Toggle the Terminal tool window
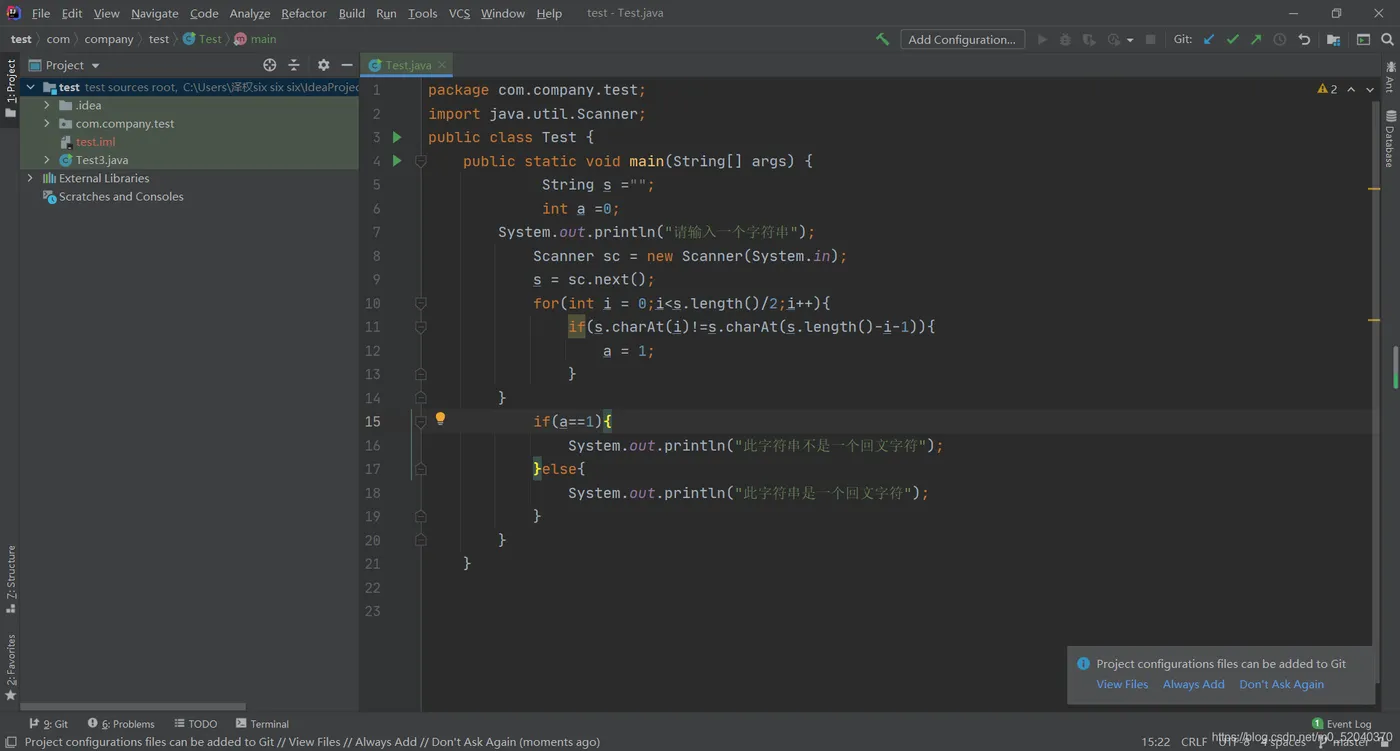 click(x=262, y=724)
